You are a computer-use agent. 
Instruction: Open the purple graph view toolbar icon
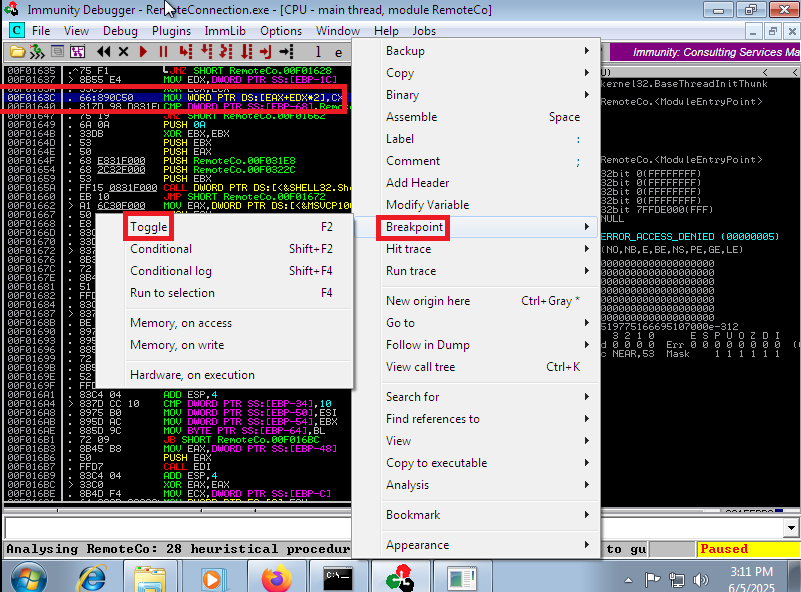pyautogui.click(x=77, y=52)
